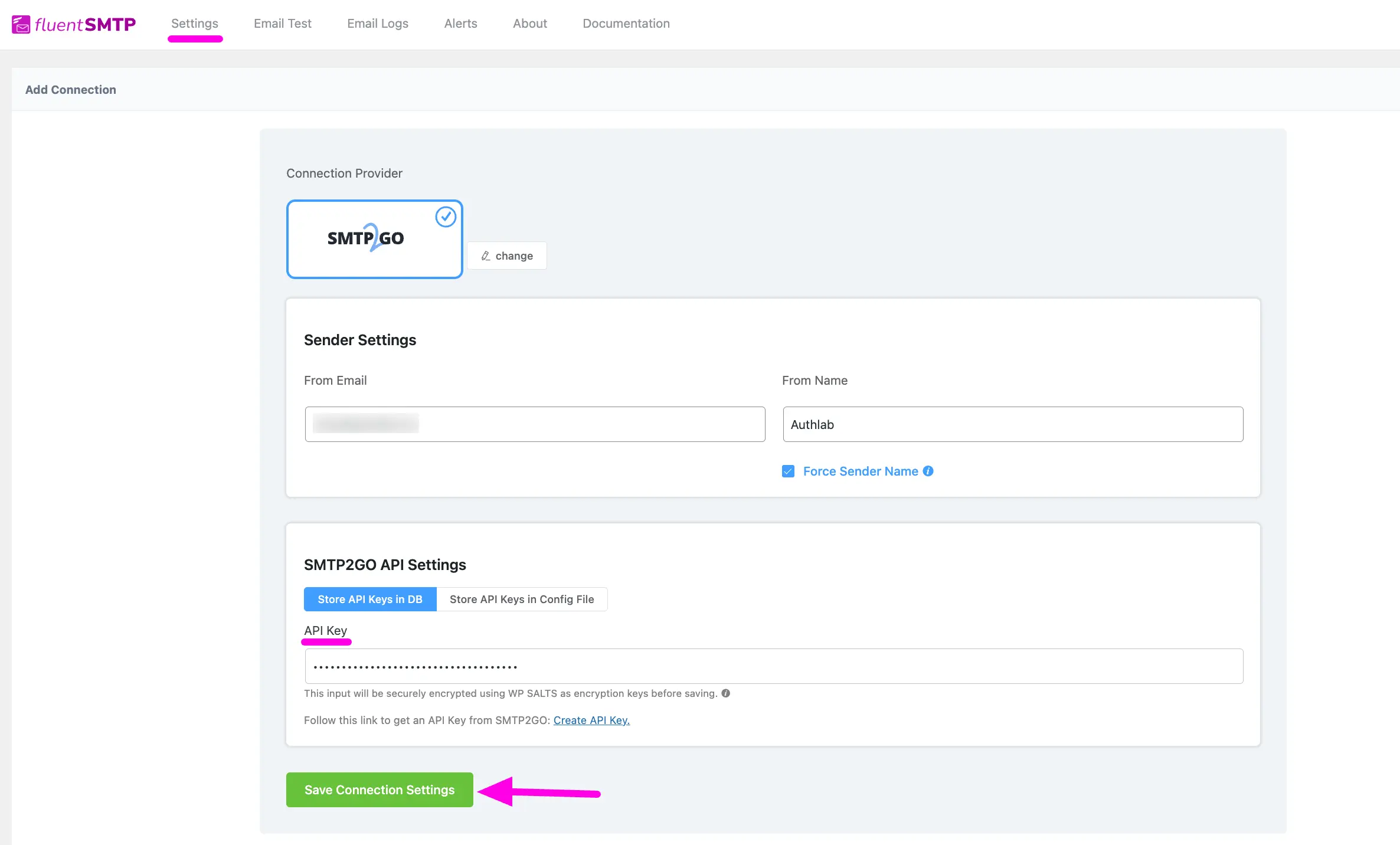The image size is (1400, 845).
Task: Click the Force Sender Name label
Action: (861, 471)
